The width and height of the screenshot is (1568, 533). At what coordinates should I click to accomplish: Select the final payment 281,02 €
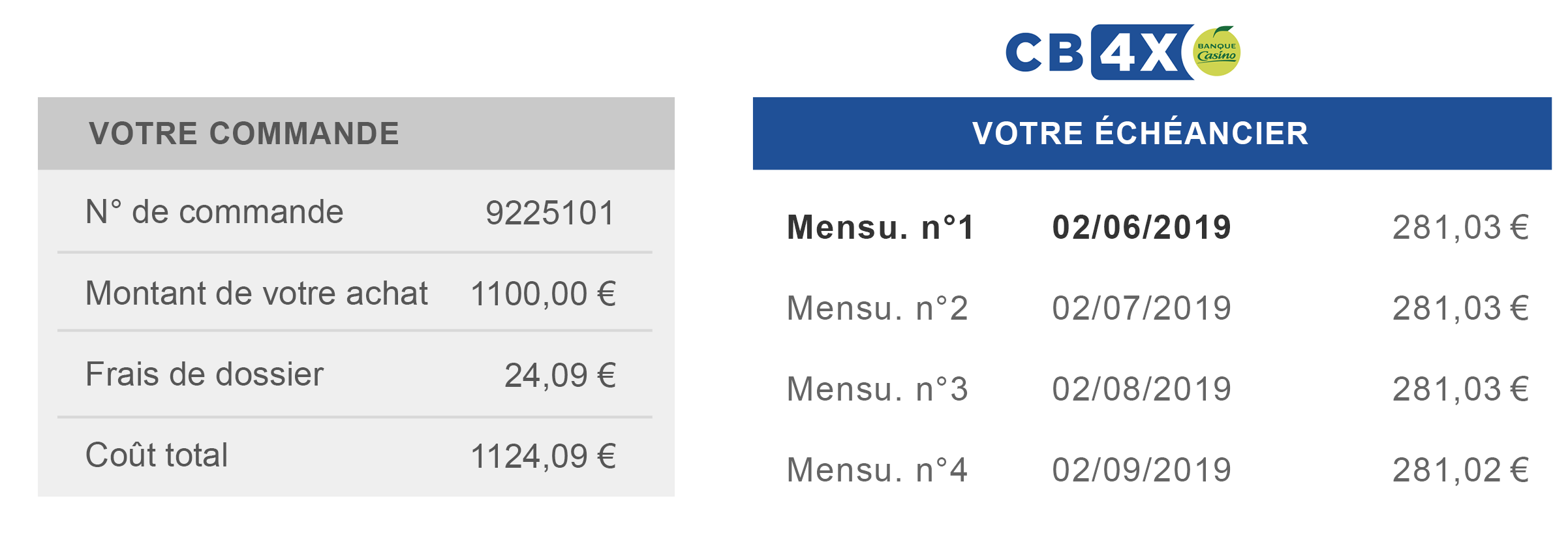(x=1461, y=470)
